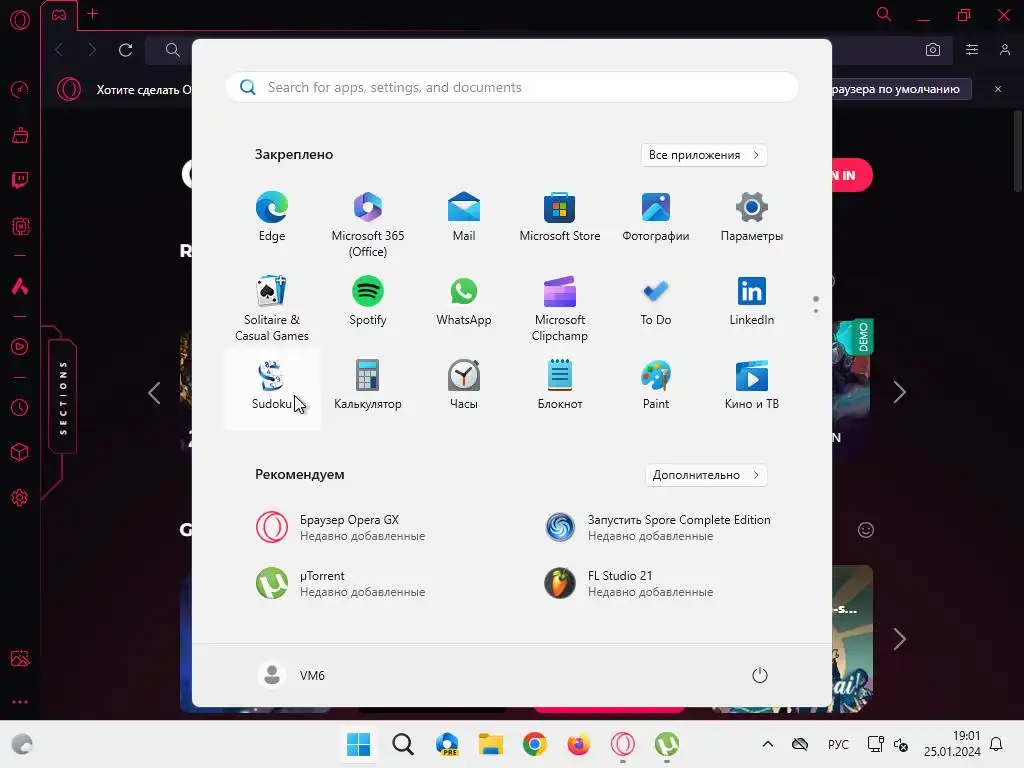The height and width of the screenshot is (768, 1024).
Task: Open recommended µTorrent entry
Action: pos(340,583)
